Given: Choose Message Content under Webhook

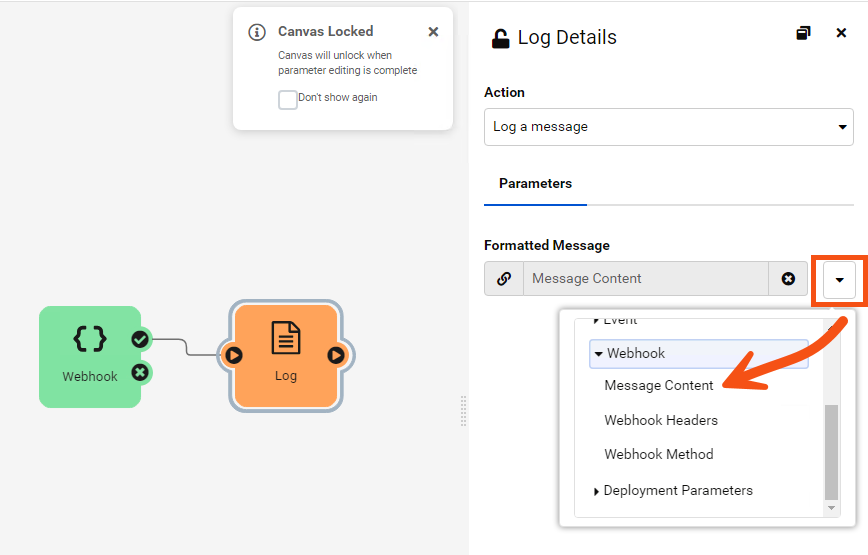Looking at the screenshot, I should pyautogui.click(x=659, y=386).
